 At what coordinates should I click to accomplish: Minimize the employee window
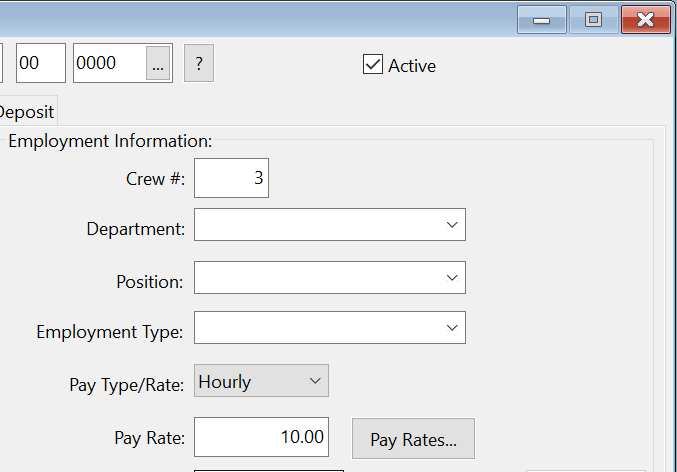tap(541, 19)
